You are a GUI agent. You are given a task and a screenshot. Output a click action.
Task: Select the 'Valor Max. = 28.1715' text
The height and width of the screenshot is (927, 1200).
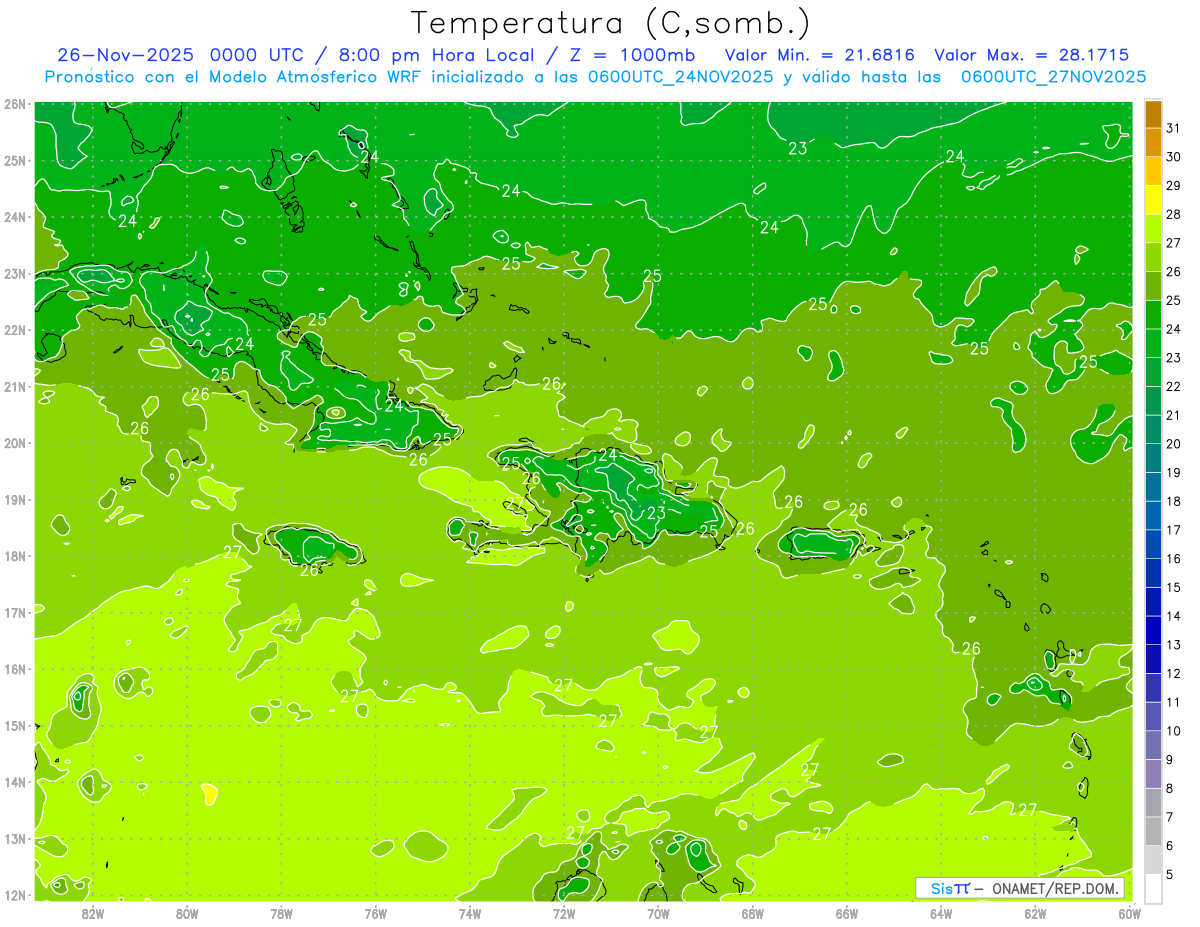(x=1031, y=55)
